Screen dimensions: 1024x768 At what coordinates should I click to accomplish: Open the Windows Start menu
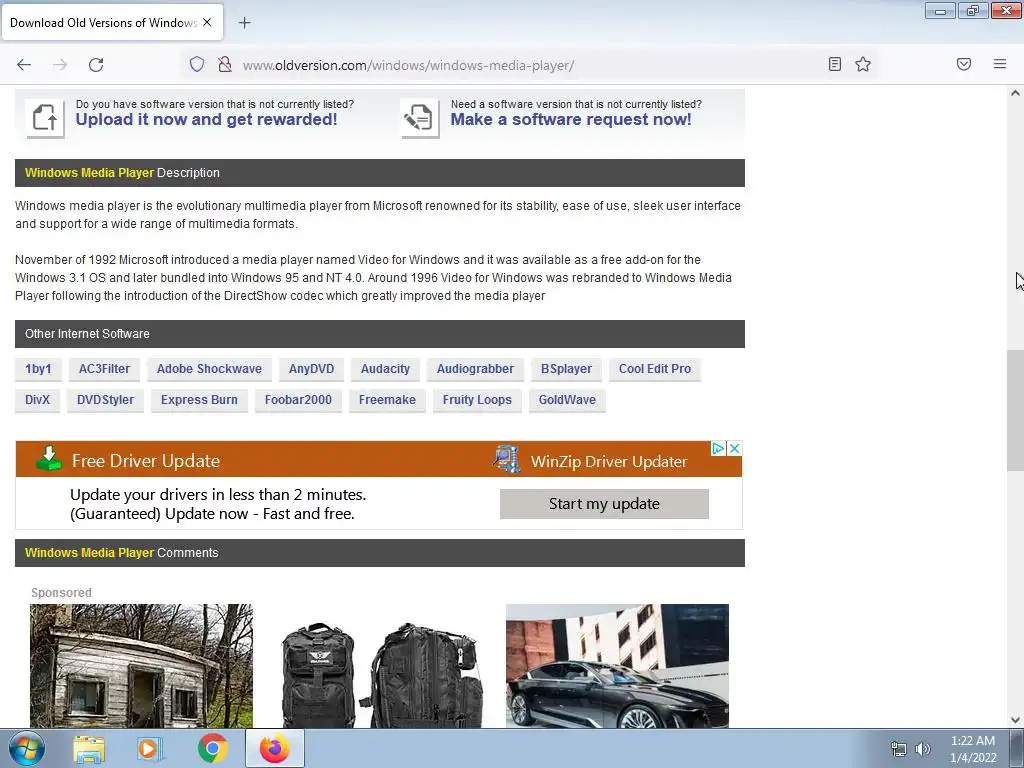click(x=27, y=748)
